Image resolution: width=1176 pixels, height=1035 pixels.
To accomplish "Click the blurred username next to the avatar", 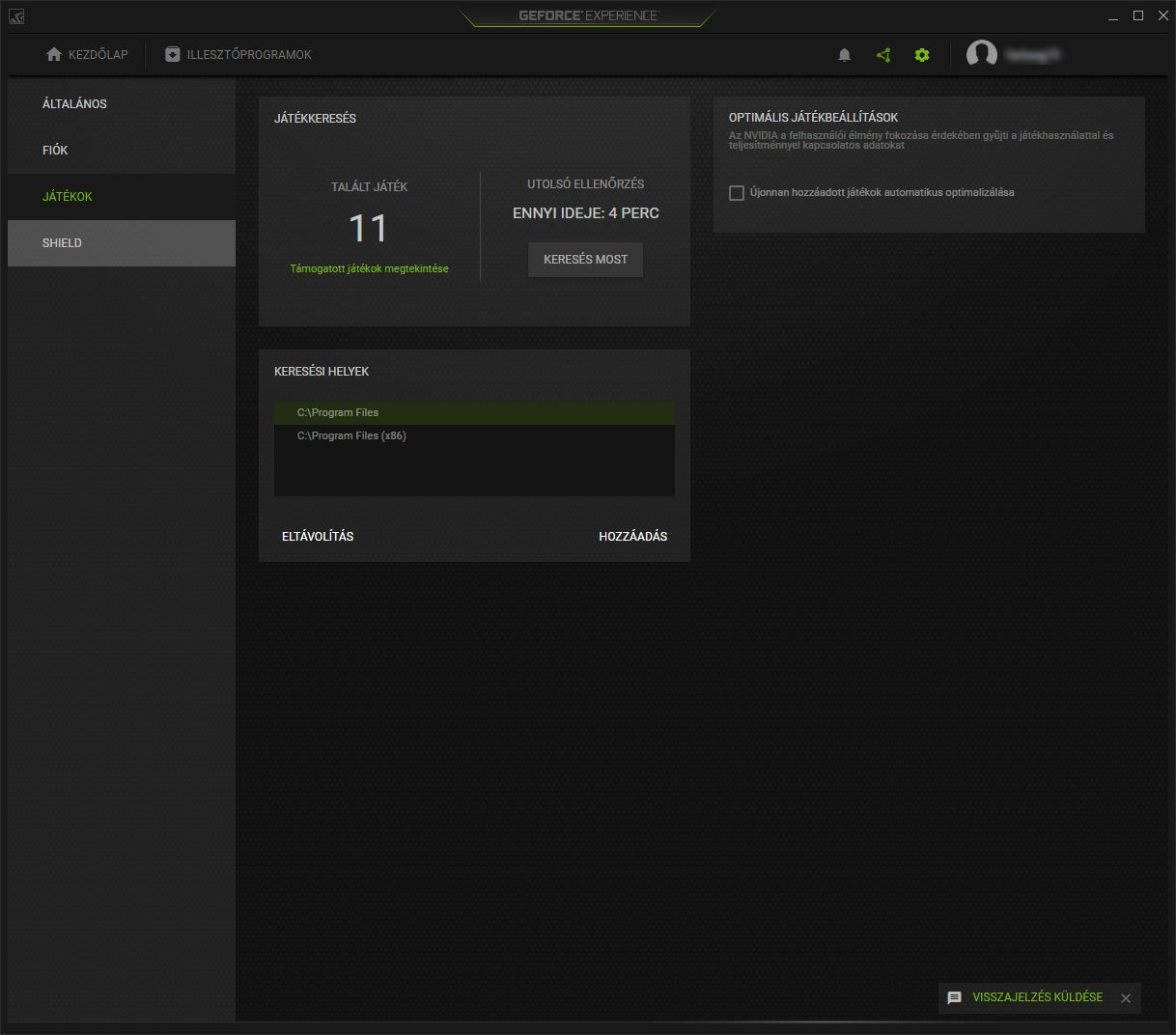I will (1033, 55).
